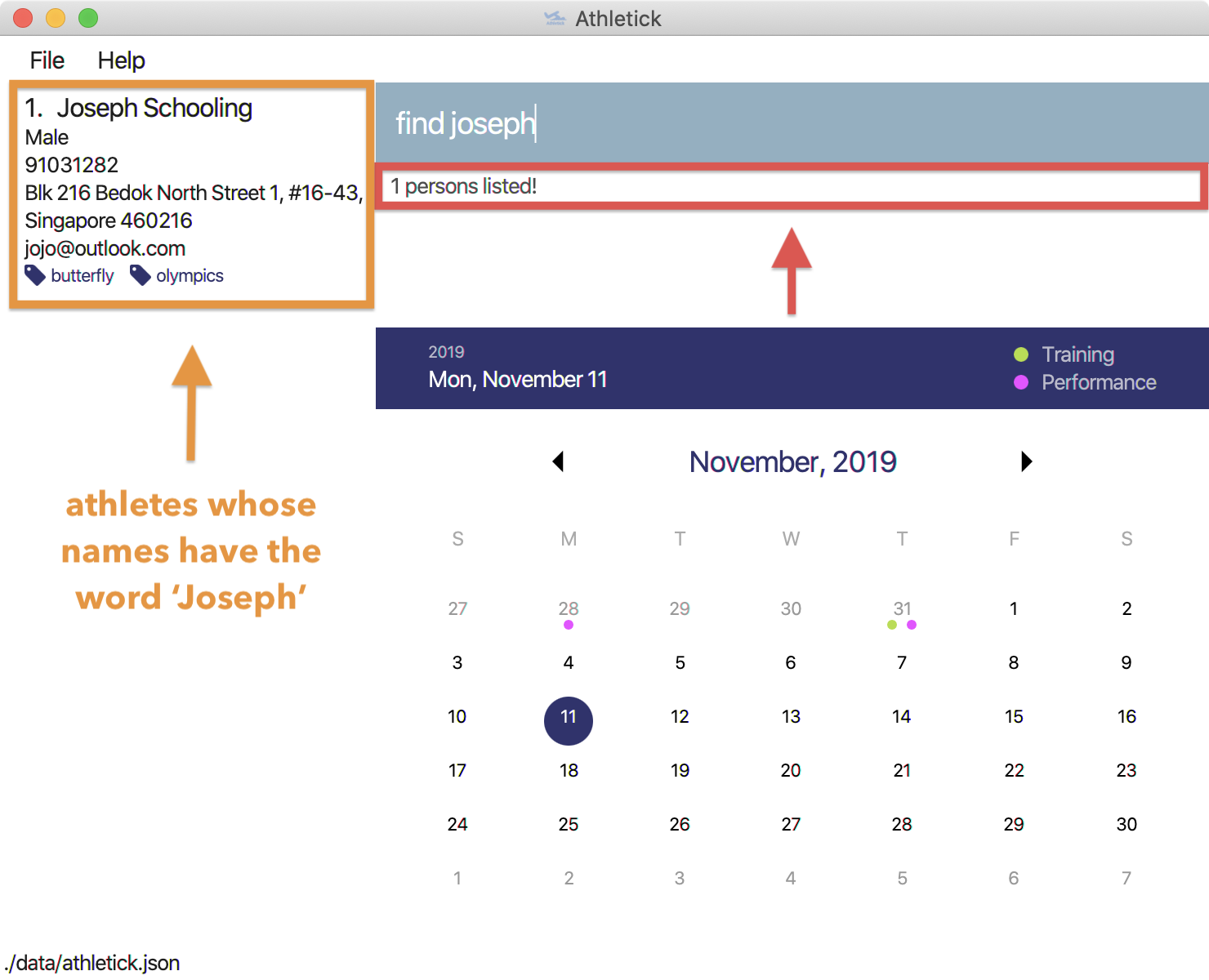
Task: Click the jojo@outlook.com email text
Action: (x=105, y=248)
